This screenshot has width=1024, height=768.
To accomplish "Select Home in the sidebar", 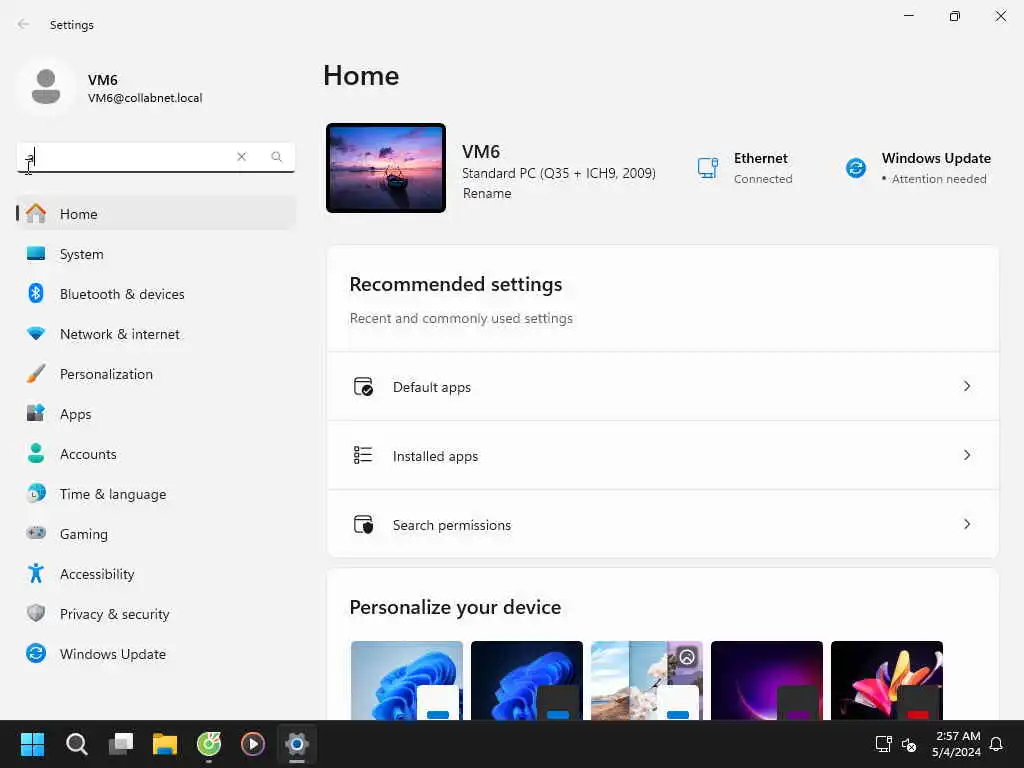I will pos(156,214).
